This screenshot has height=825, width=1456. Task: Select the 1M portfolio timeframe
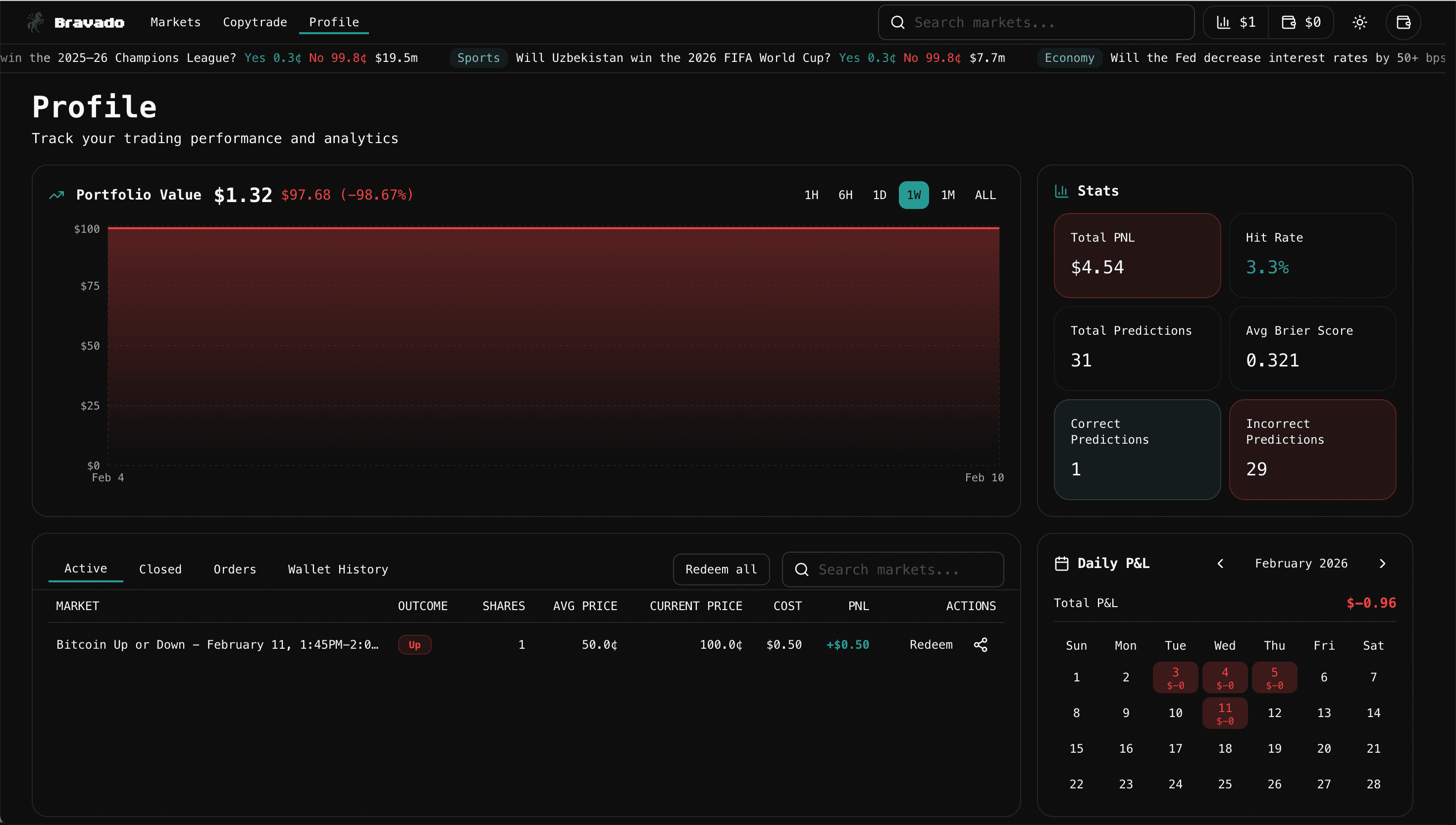click(948, 195)
